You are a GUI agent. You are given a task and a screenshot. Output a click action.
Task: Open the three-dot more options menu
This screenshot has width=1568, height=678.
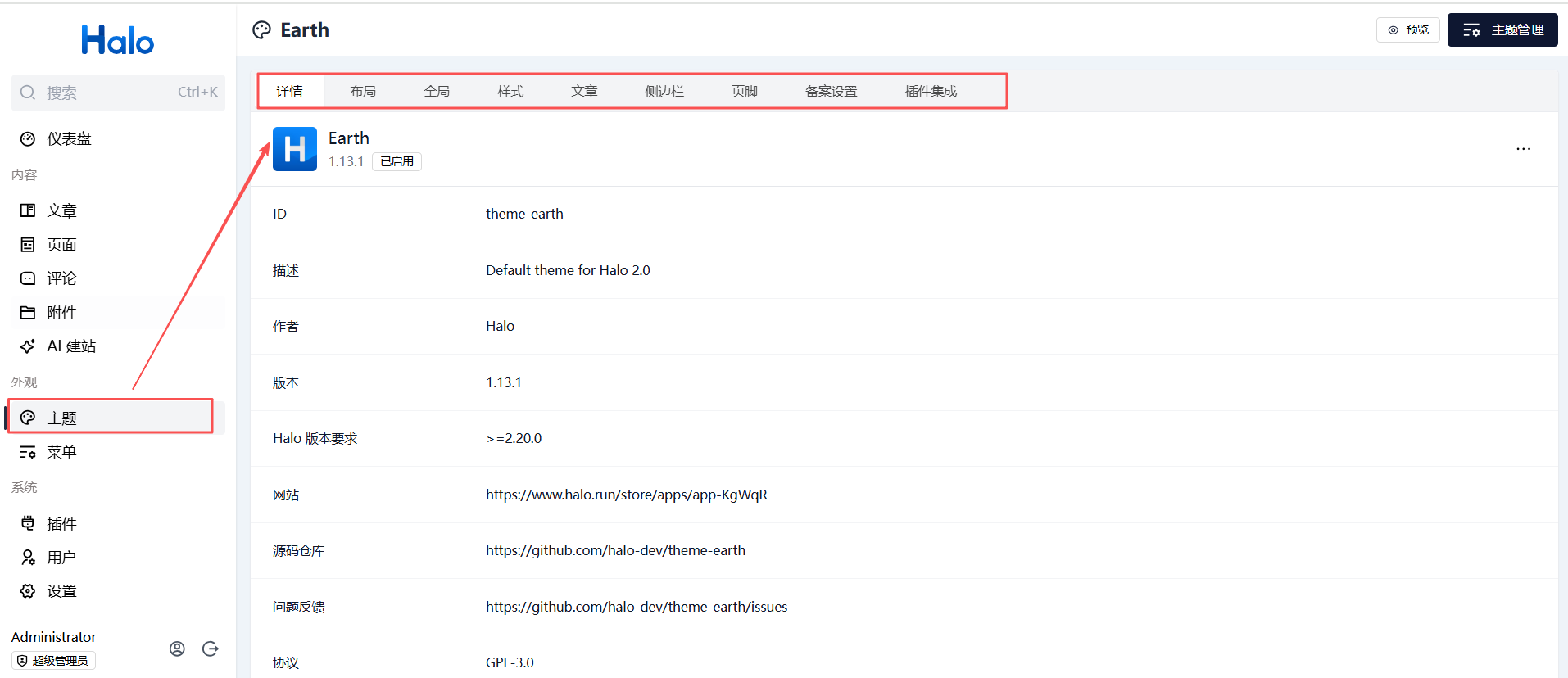click(x=1524, y=149)
